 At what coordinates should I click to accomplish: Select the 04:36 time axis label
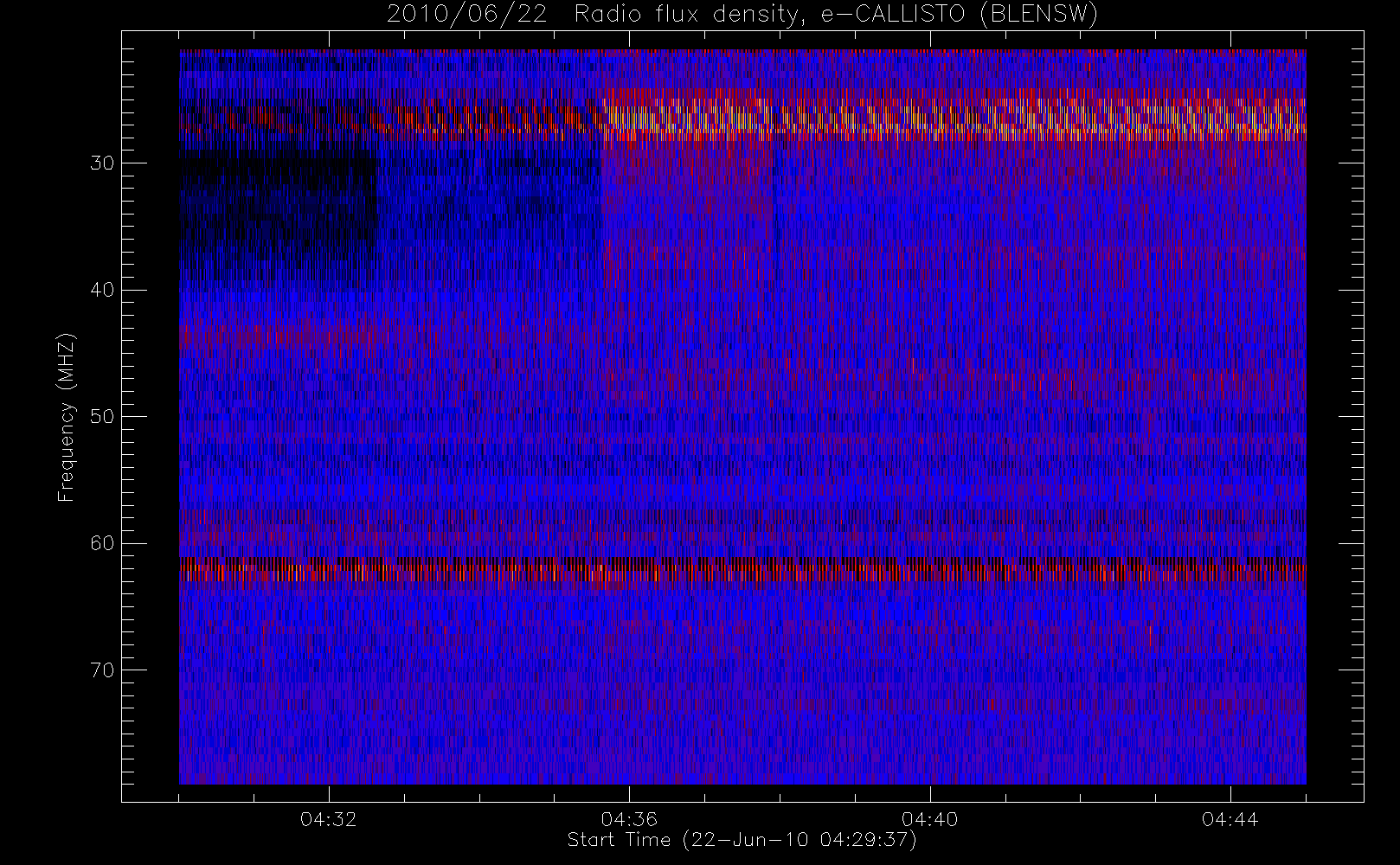pos(629,819)
